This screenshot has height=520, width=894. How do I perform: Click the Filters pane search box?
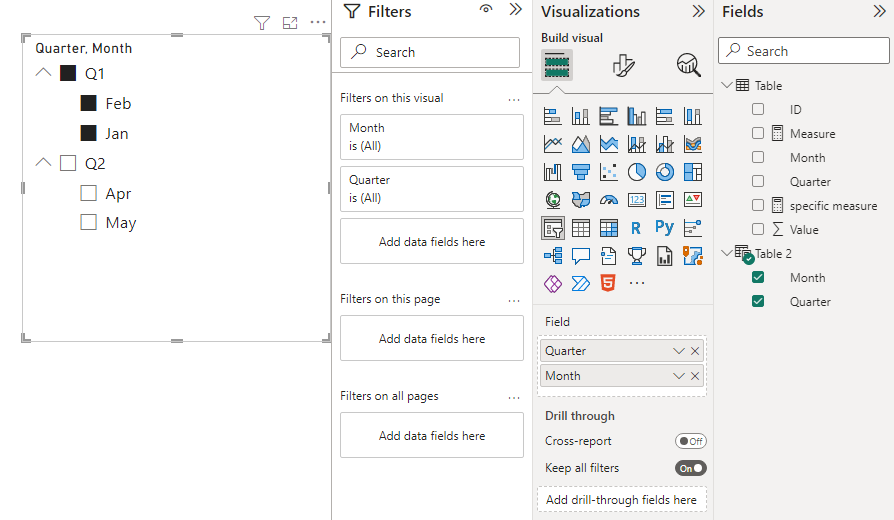tap(430, 52)
